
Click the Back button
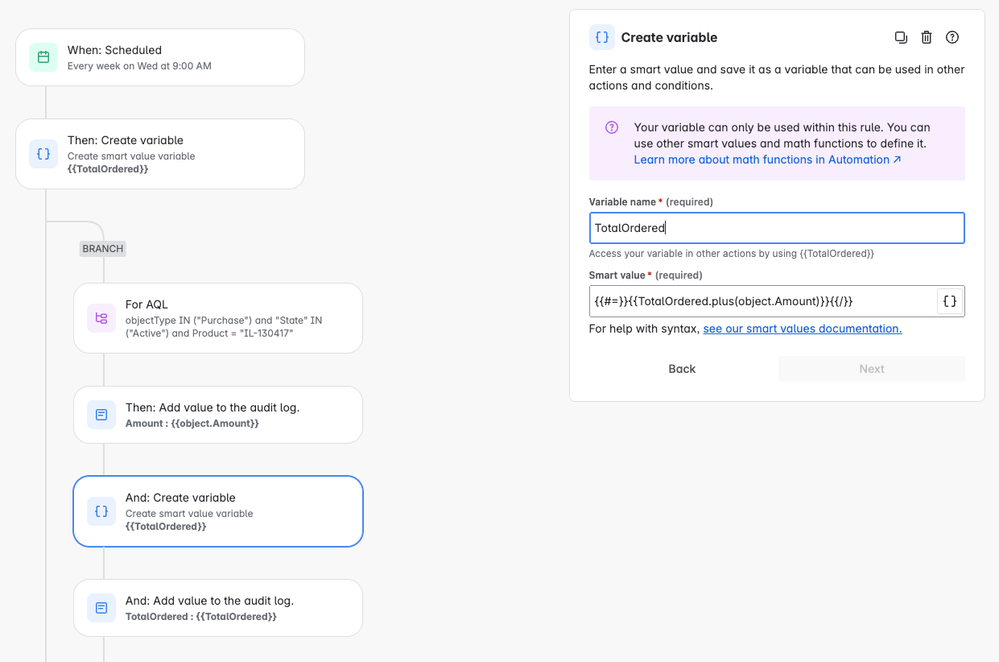click(x=681, y=368)
